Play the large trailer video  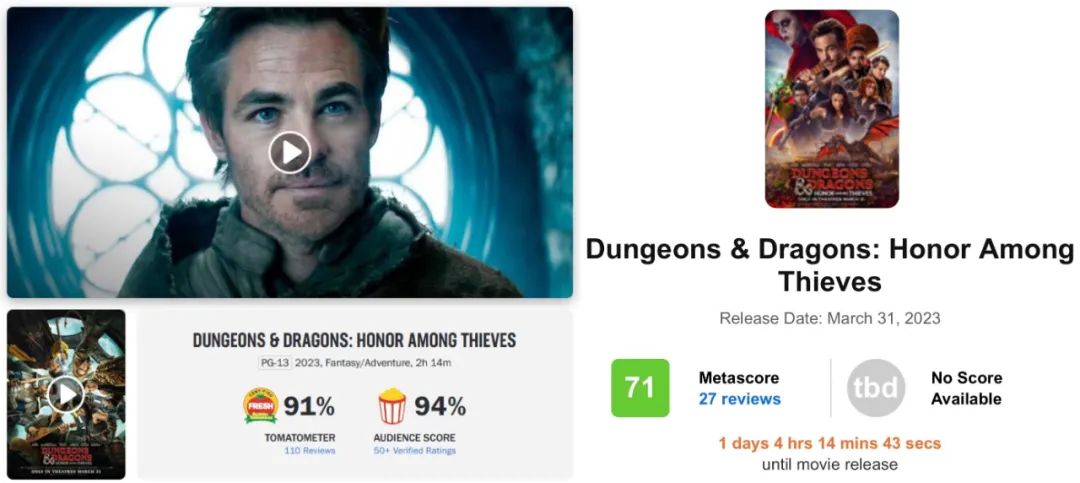pyautogui.click(x=290, y=152)
